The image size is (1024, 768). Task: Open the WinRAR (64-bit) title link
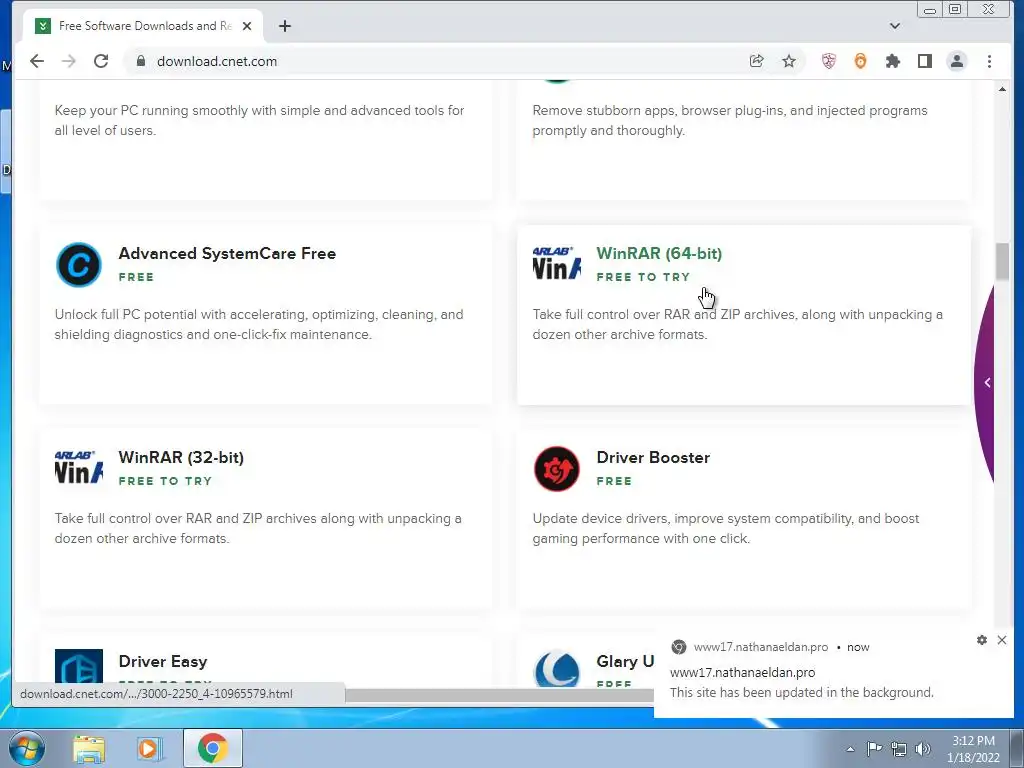tap(659, 253)
